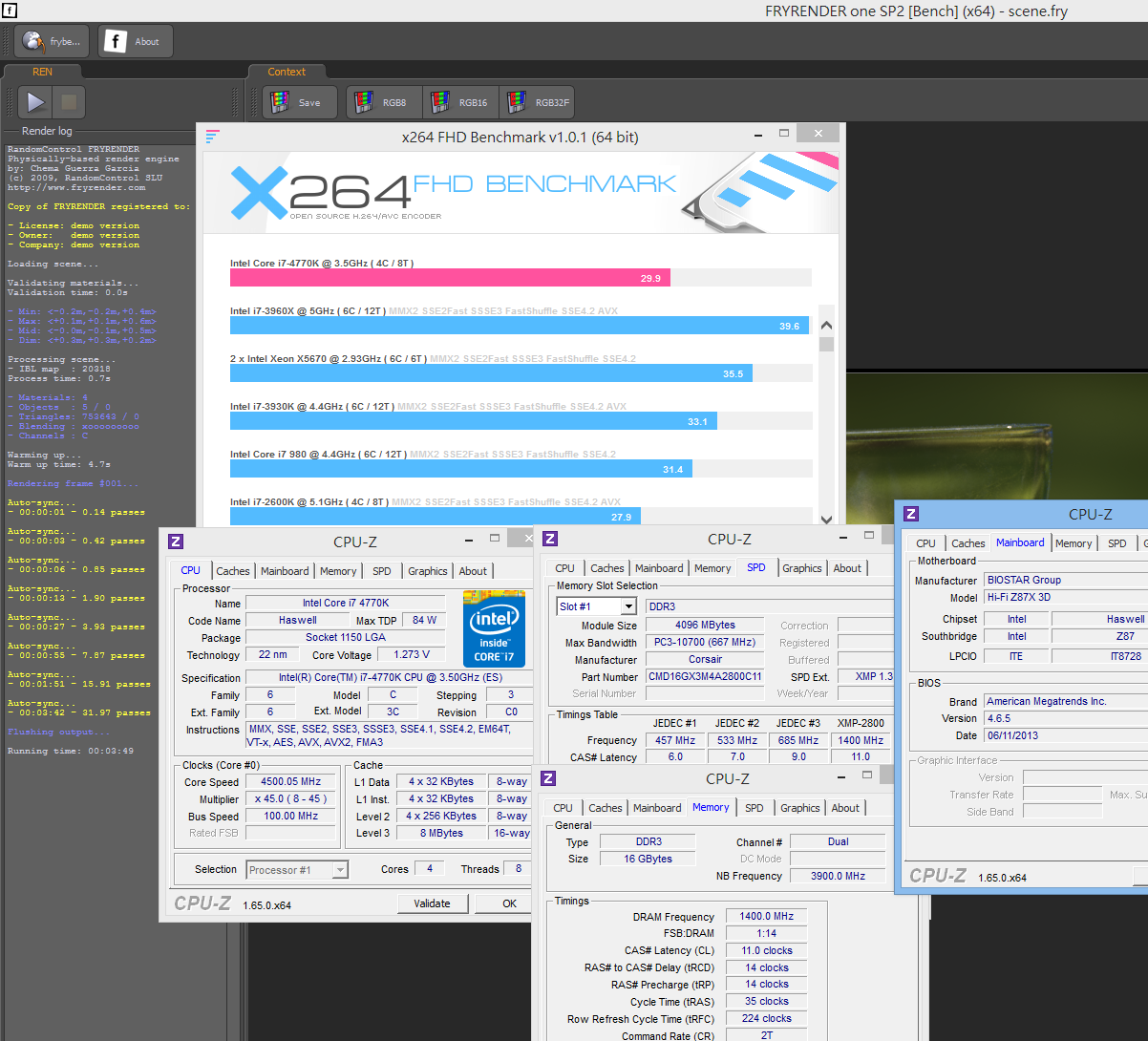Click the RGB32F save format icon
1148x1041 pixels.
coord(539,102)
